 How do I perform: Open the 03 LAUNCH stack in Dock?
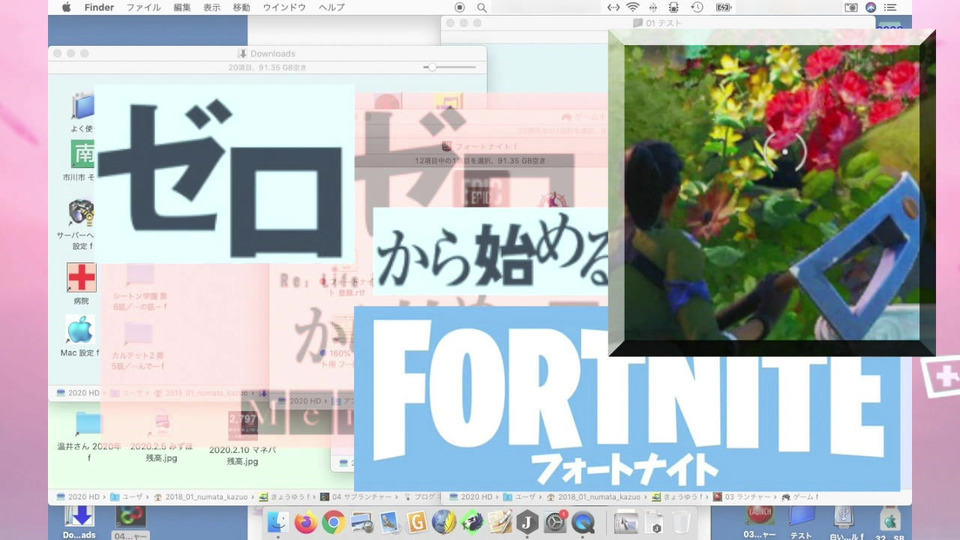tap(760, 520)
